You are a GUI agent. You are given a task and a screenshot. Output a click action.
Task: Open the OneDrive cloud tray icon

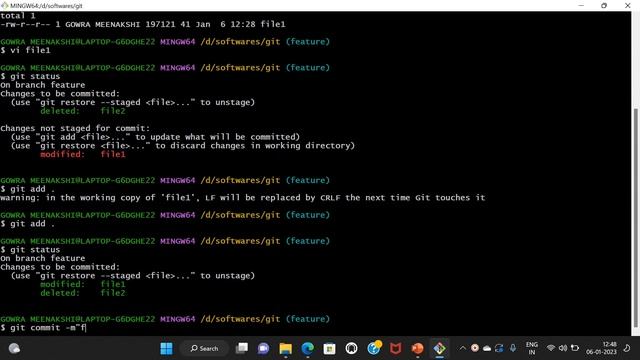point(487,349)
